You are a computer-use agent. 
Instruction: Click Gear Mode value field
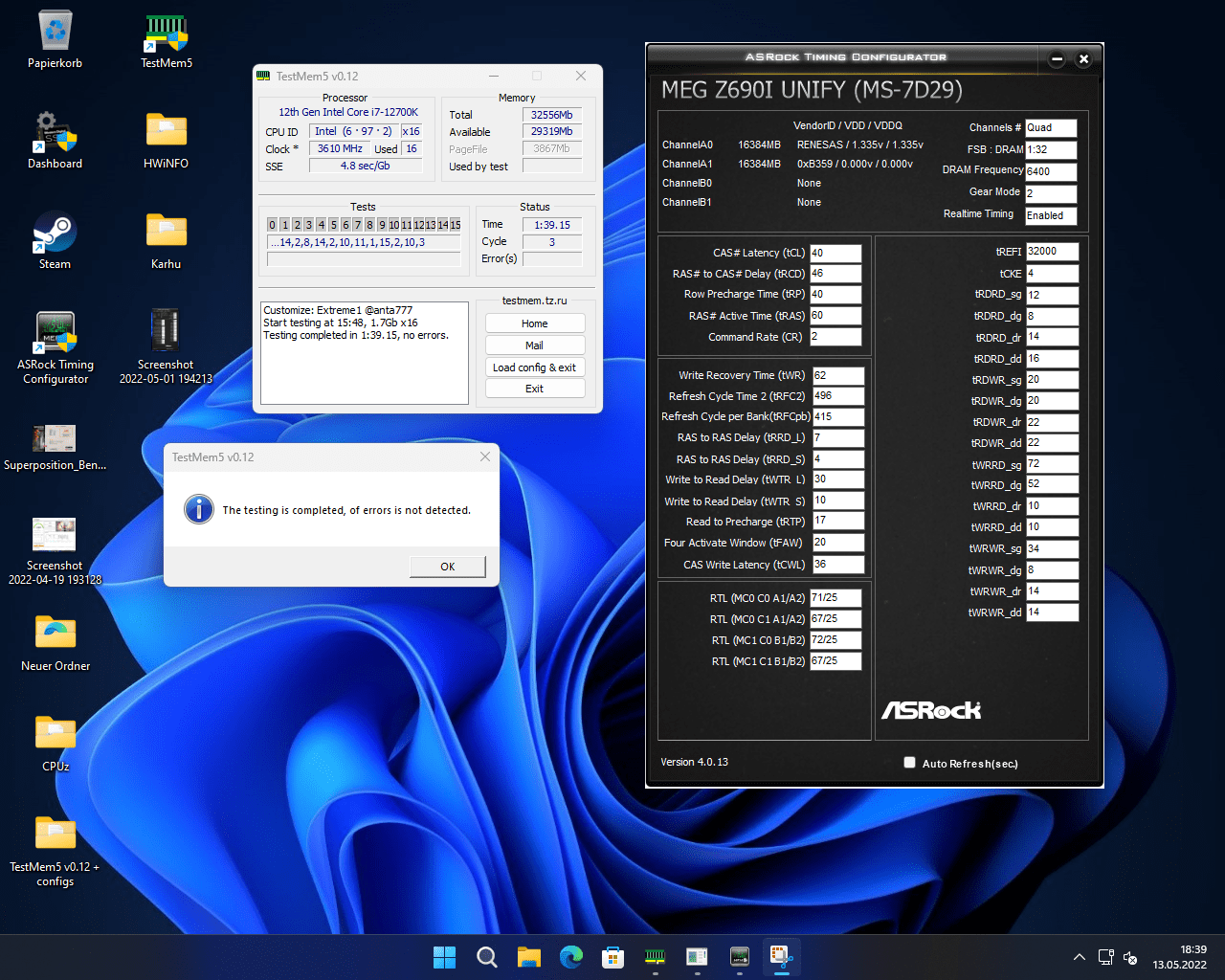(1051, 193)
